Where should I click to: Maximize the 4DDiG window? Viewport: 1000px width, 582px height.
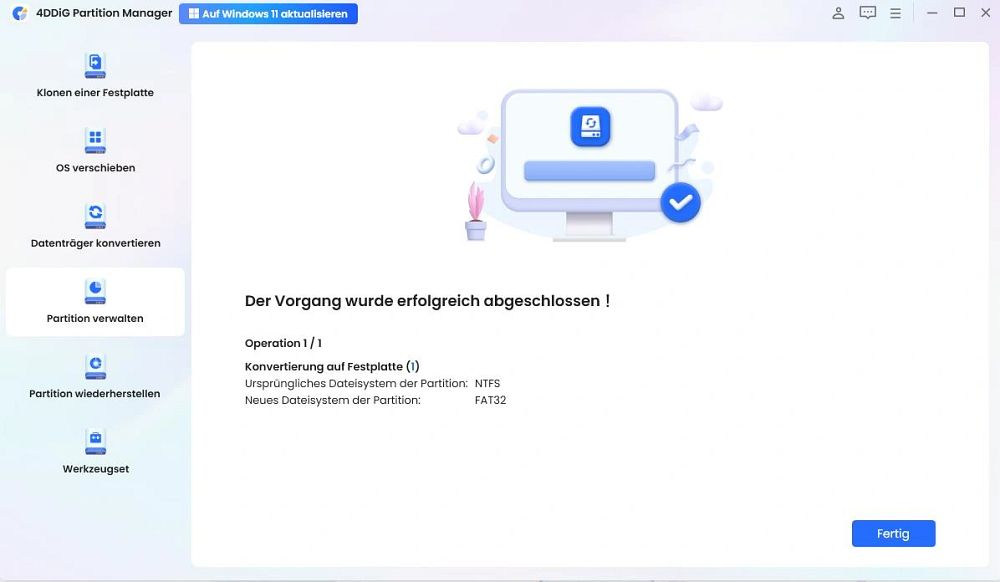[959, 13]
